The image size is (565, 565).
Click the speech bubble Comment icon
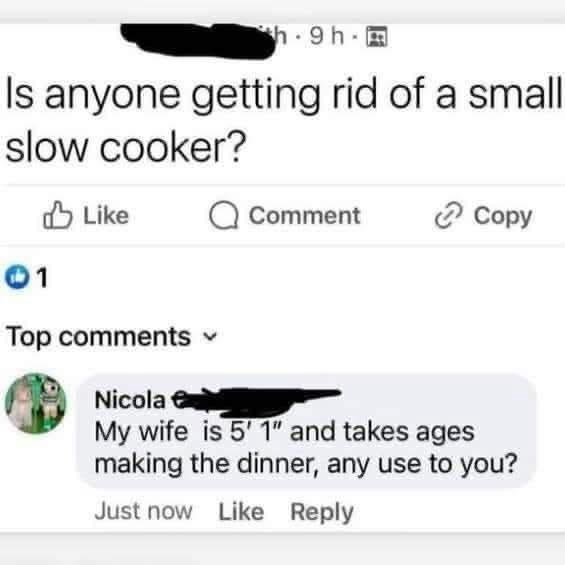[x=224, y=215]
